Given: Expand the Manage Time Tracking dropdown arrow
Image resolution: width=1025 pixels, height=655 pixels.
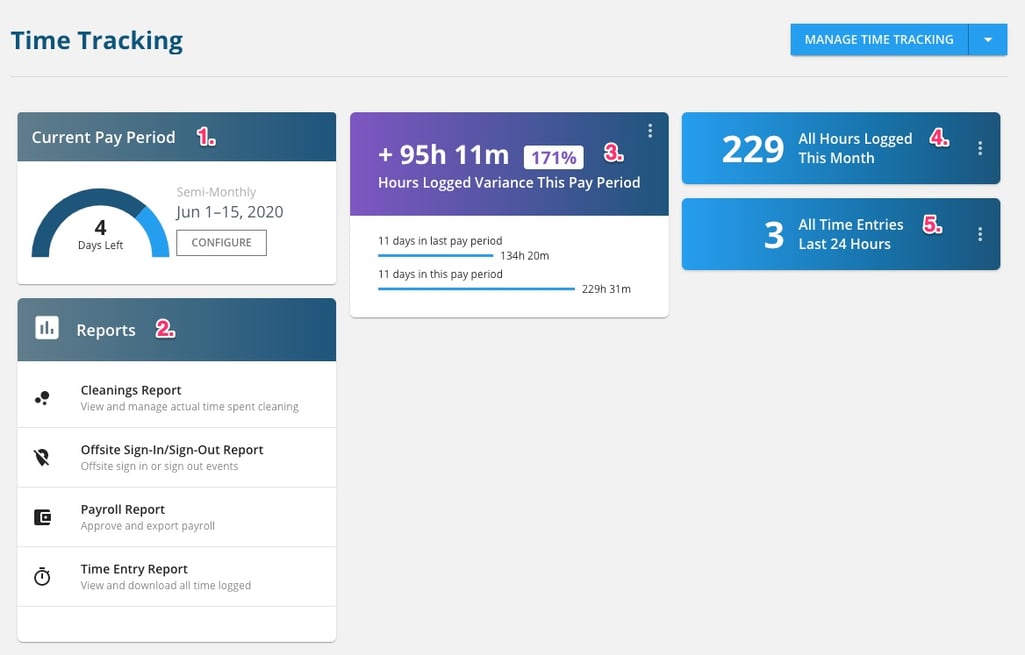Looking at the screenshot, I should 988,40.
